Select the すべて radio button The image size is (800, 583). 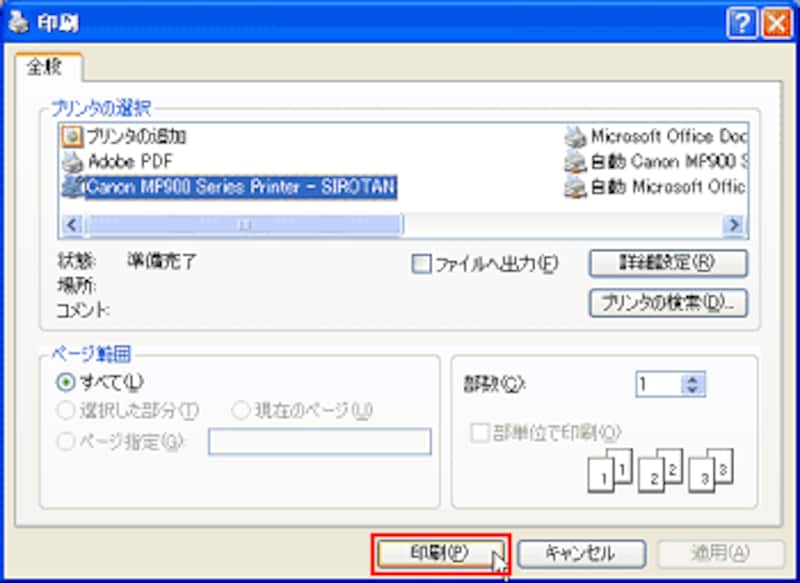(66, 382)
